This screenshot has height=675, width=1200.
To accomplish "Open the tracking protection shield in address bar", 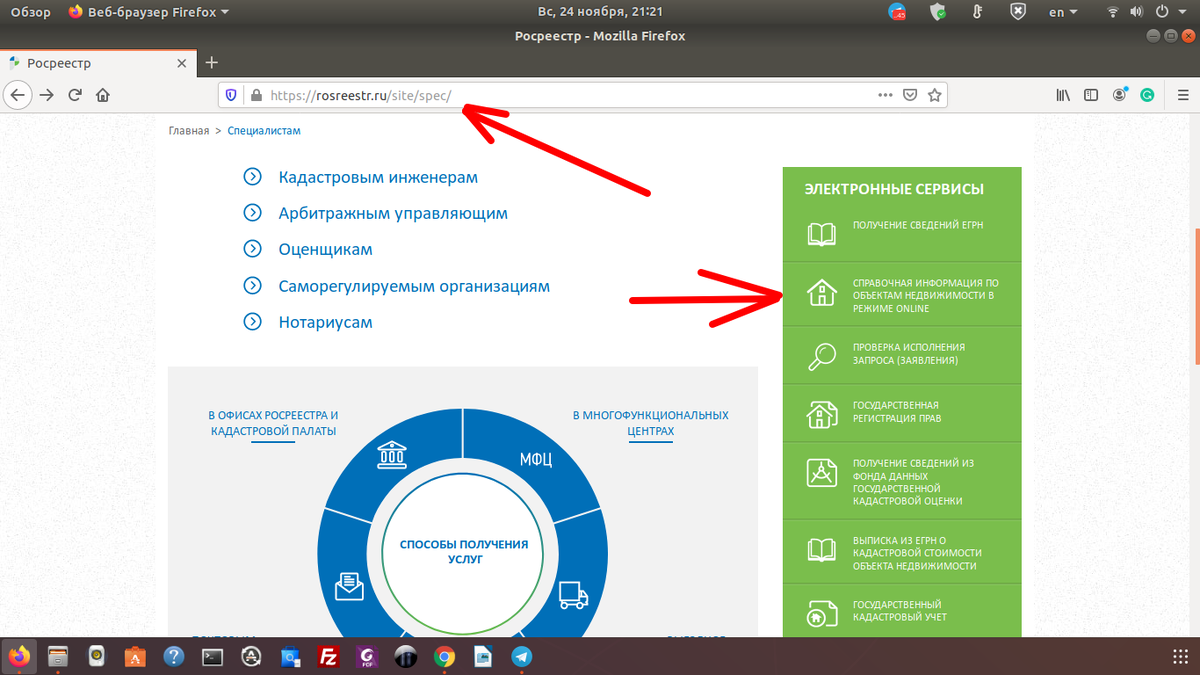I will [231, 96].
